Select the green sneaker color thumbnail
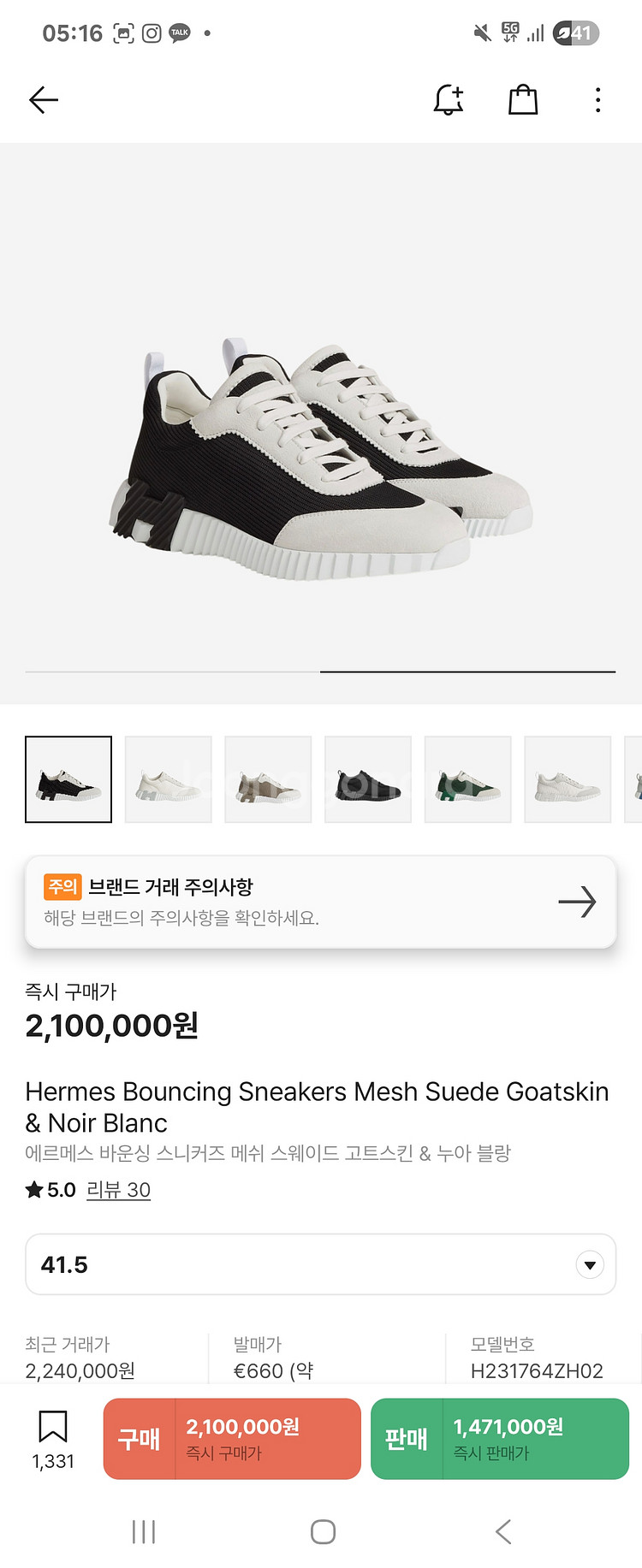 point(468,779)
